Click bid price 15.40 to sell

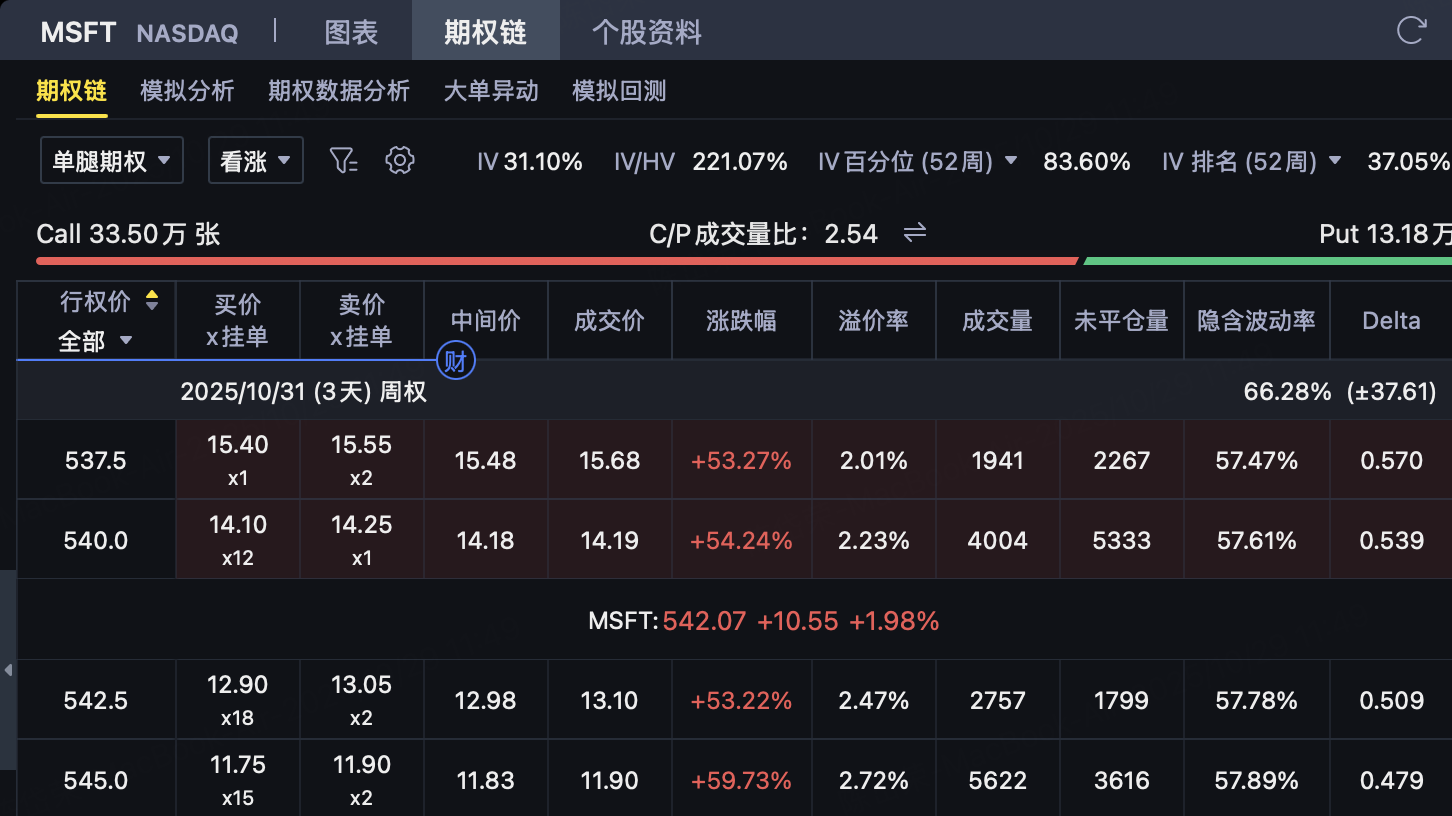point(238,445)
